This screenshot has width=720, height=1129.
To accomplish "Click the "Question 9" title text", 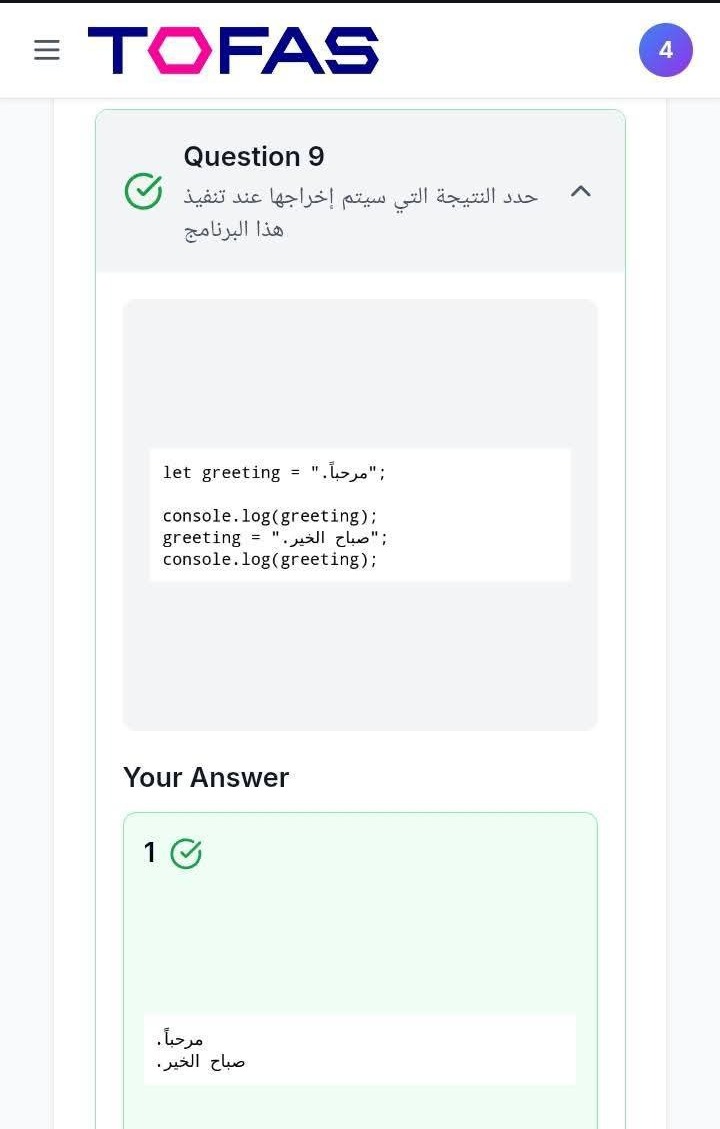I will tap(254, 157).
